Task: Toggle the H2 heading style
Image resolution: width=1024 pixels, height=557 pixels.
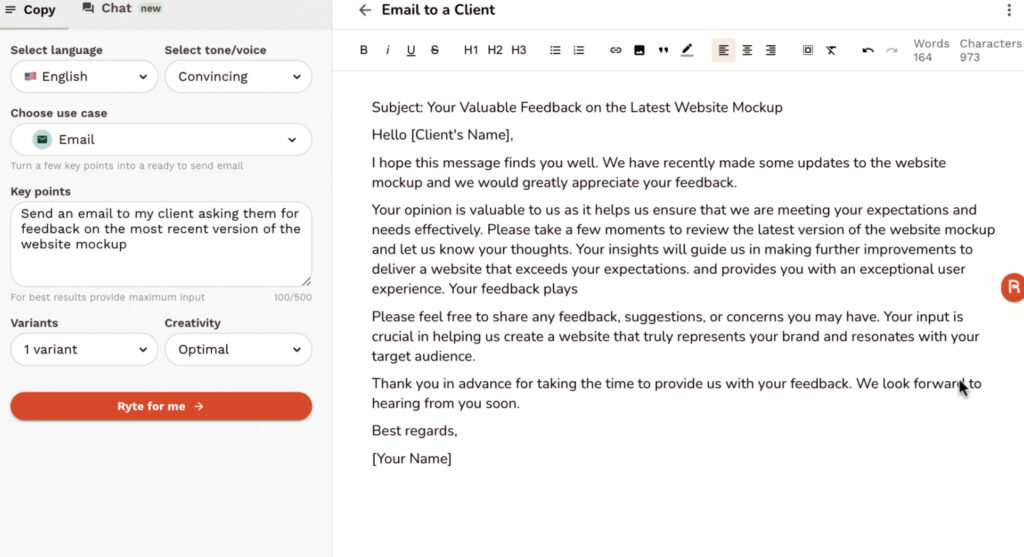Action: (x=495, y=50)
